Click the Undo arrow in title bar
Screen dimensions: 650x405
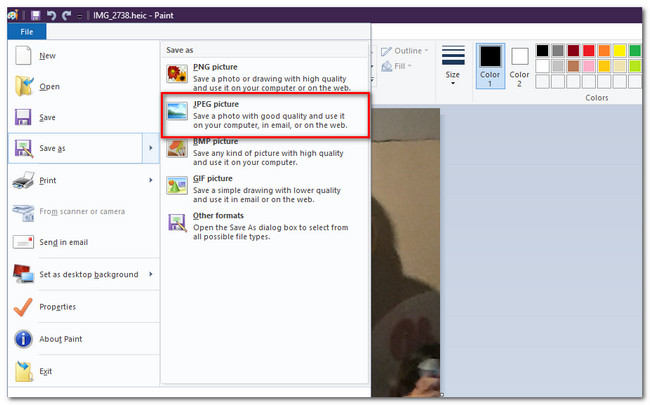click(x=51, y=15)
